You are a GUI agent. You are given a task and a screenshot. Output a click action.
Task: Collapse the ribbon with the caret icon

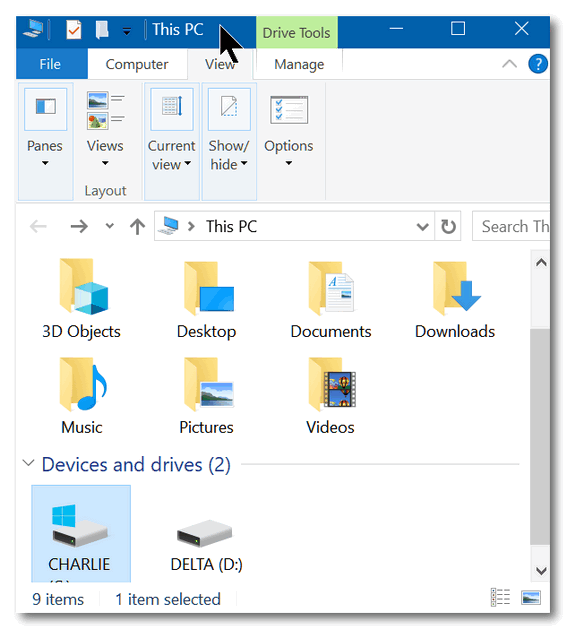point(509,64)
